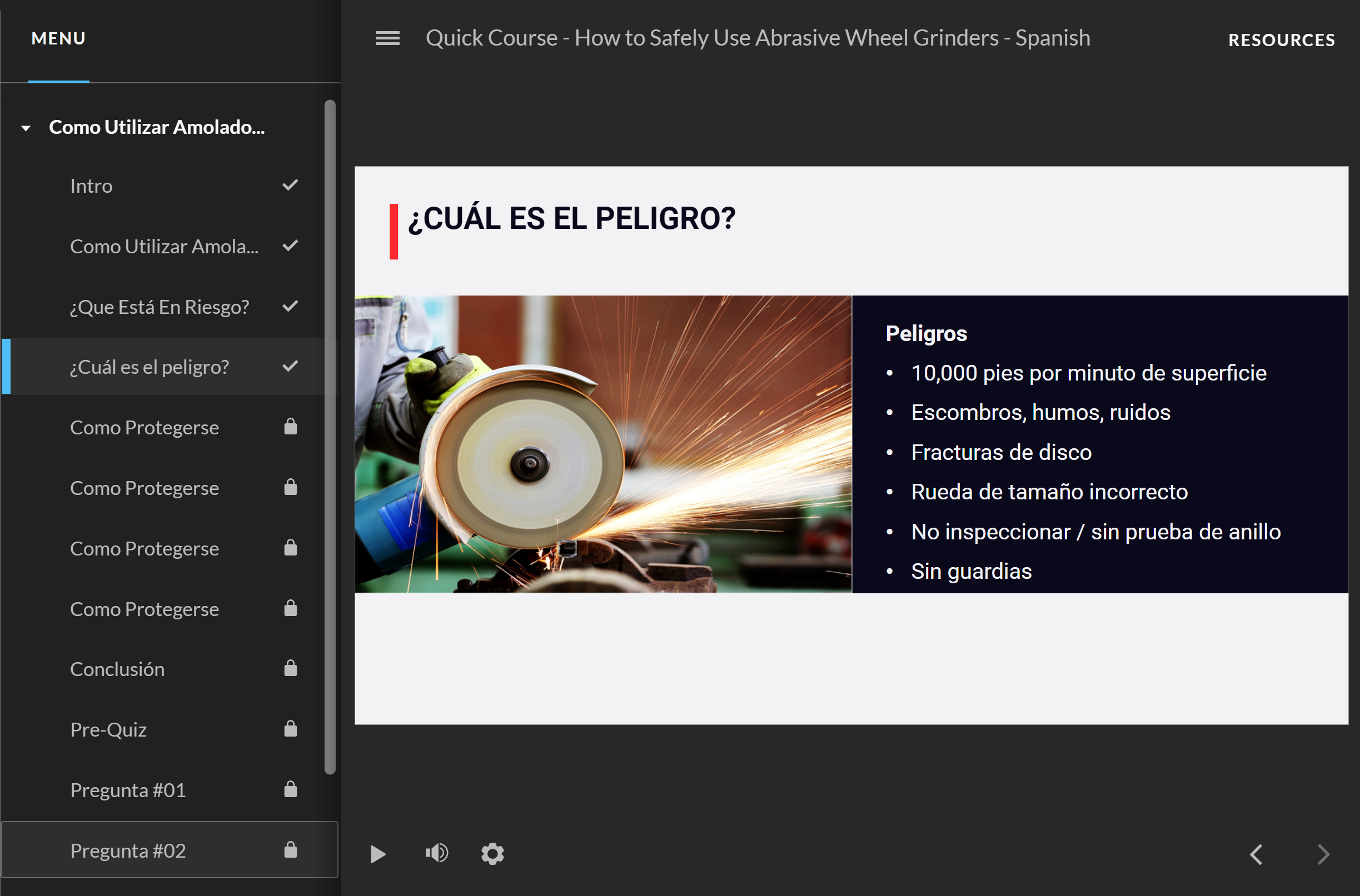Click "Fracturas de disco" bullet
This screenshot has height=896, width=1360.
coord(1001,453)
